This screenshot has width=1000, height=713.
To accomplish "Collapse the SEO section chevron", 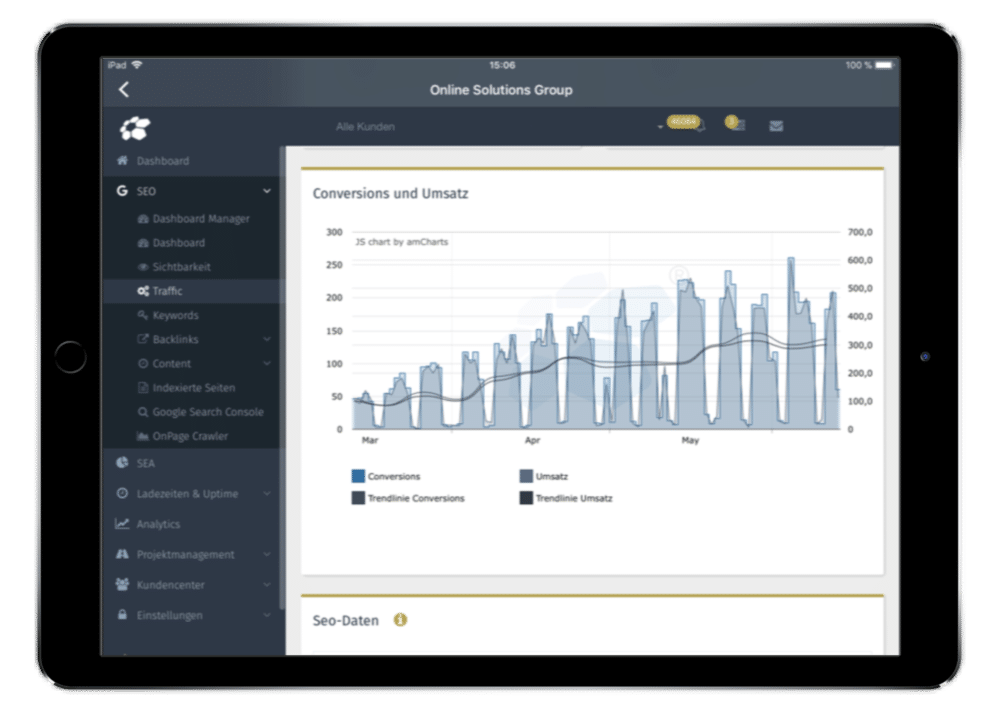I will point(266,191).
